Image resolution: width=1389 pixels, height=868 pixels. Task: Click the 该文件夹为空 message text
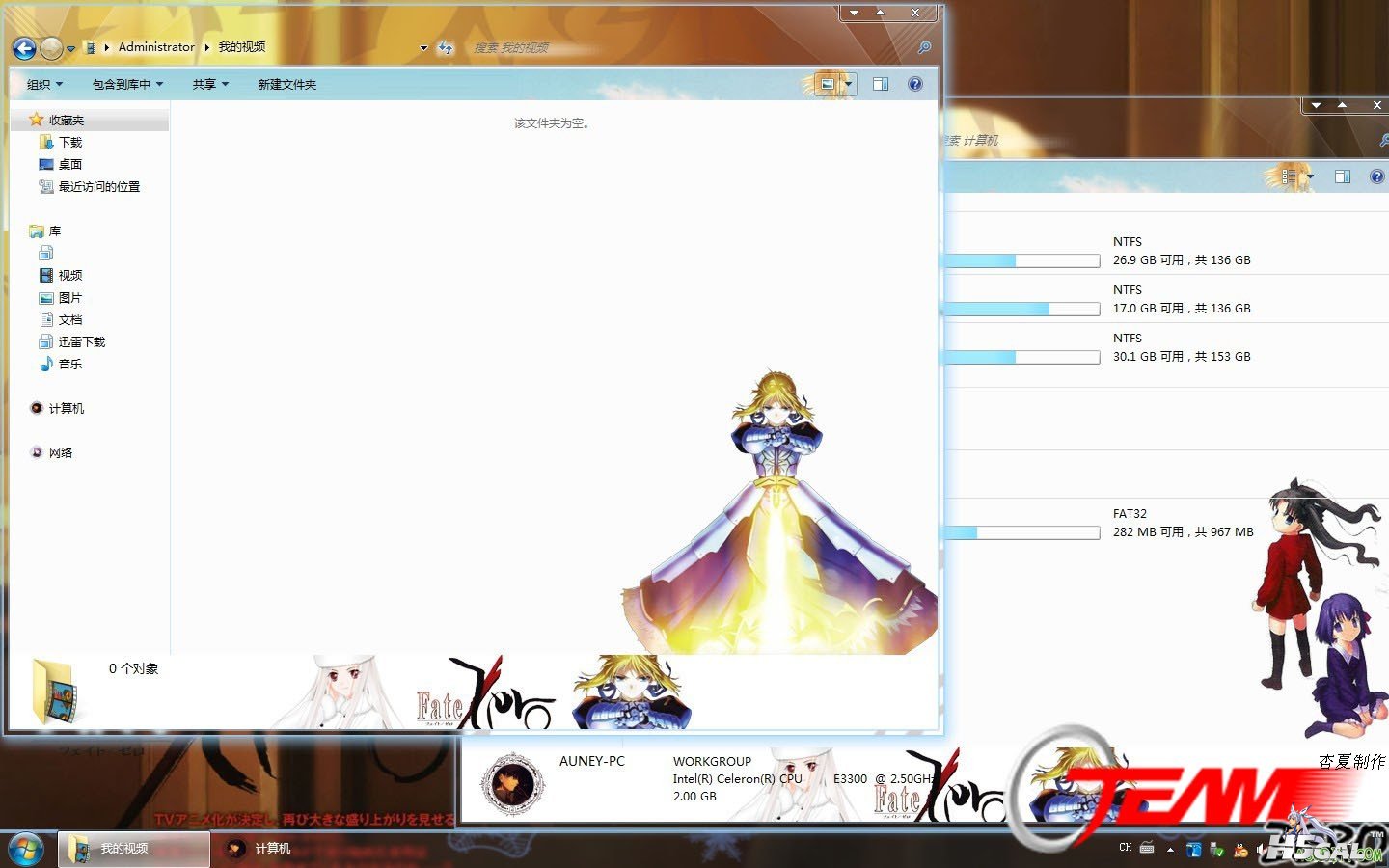click(x=552, y=123)
